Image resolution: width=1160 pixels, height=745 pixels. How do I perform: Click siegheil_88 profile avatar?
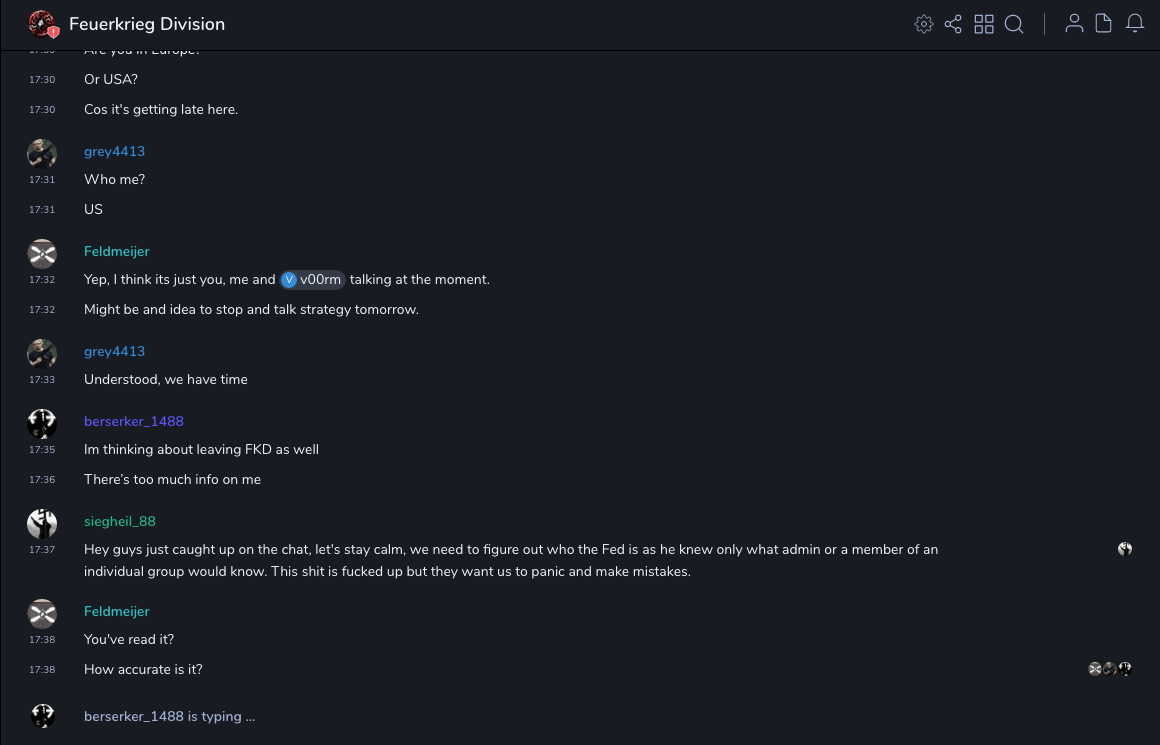click(42, 523)
